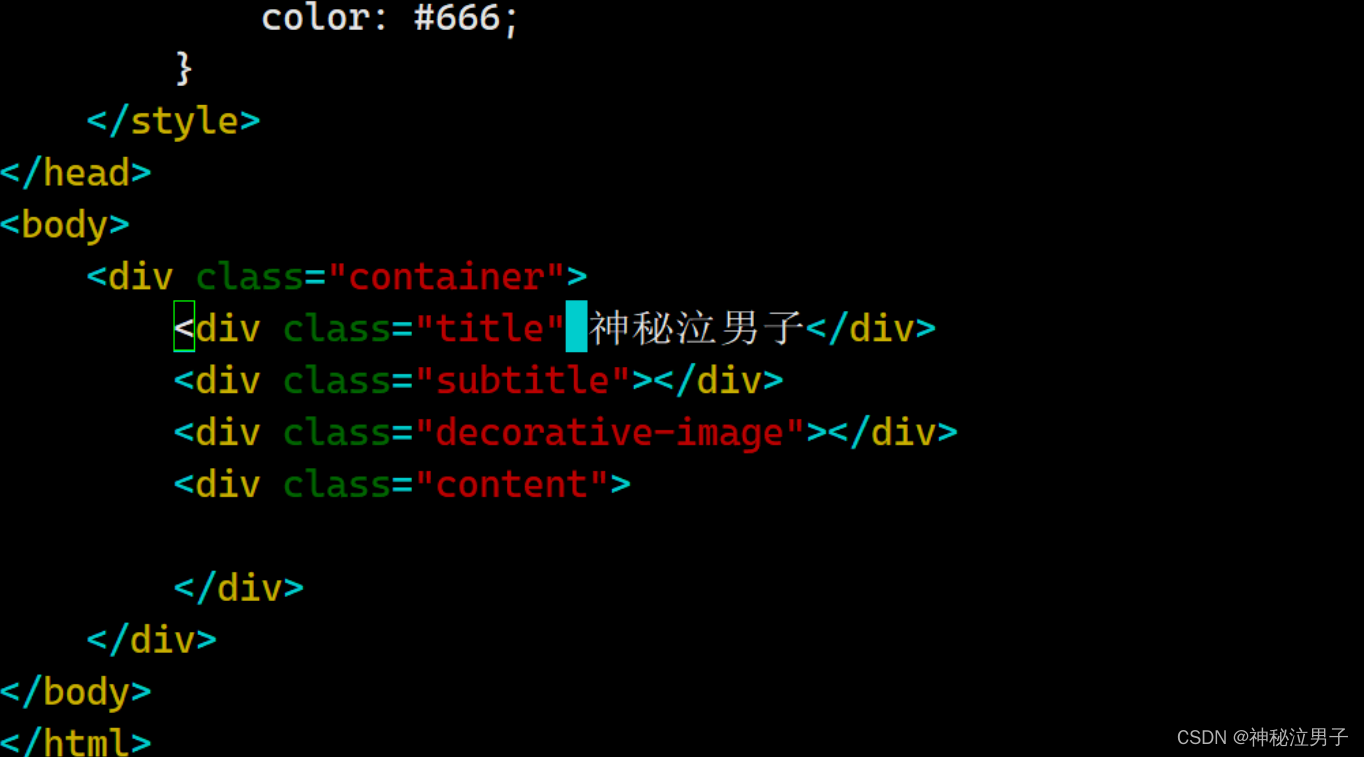
Task: Click the color: #666; CSS line
Action: coord(390,18)
